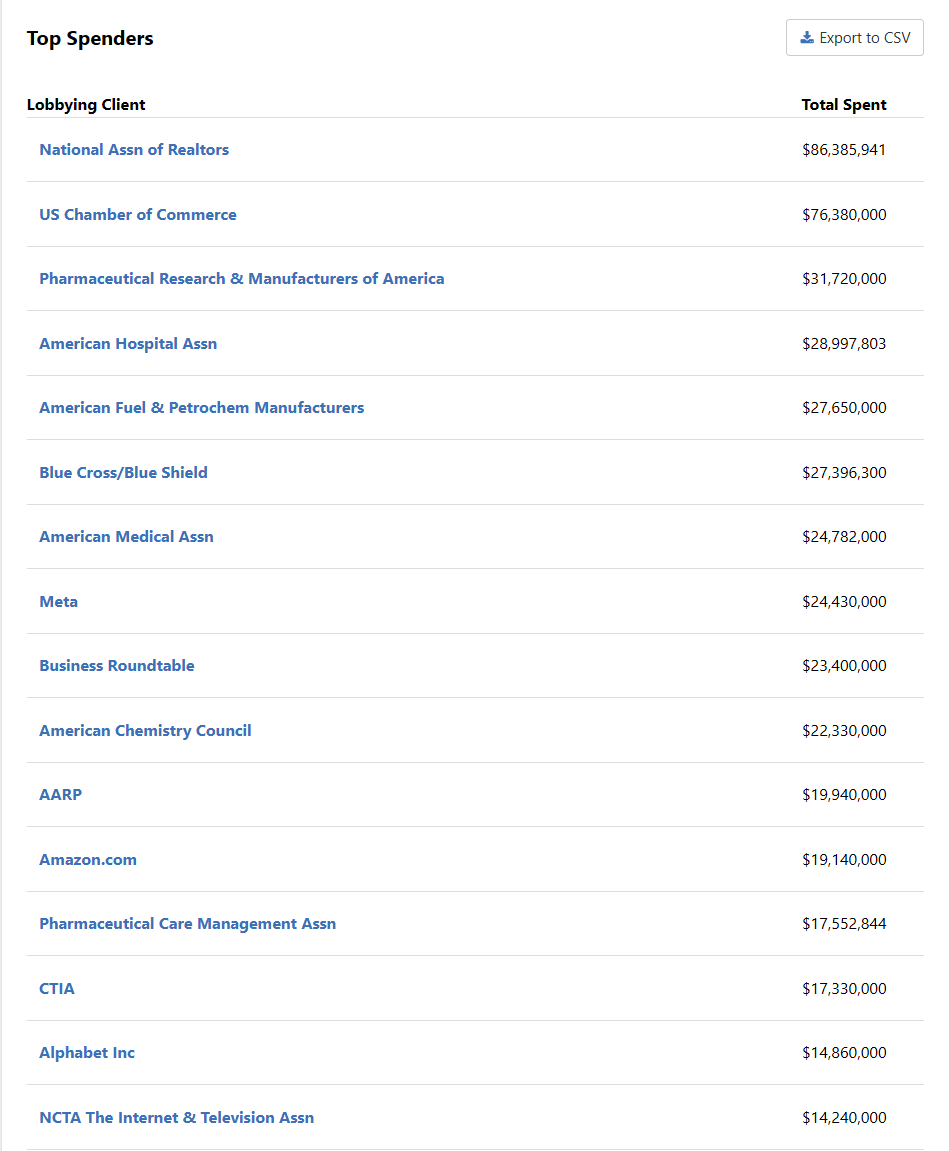Open the CTIA client link

(x=57, y=989)
